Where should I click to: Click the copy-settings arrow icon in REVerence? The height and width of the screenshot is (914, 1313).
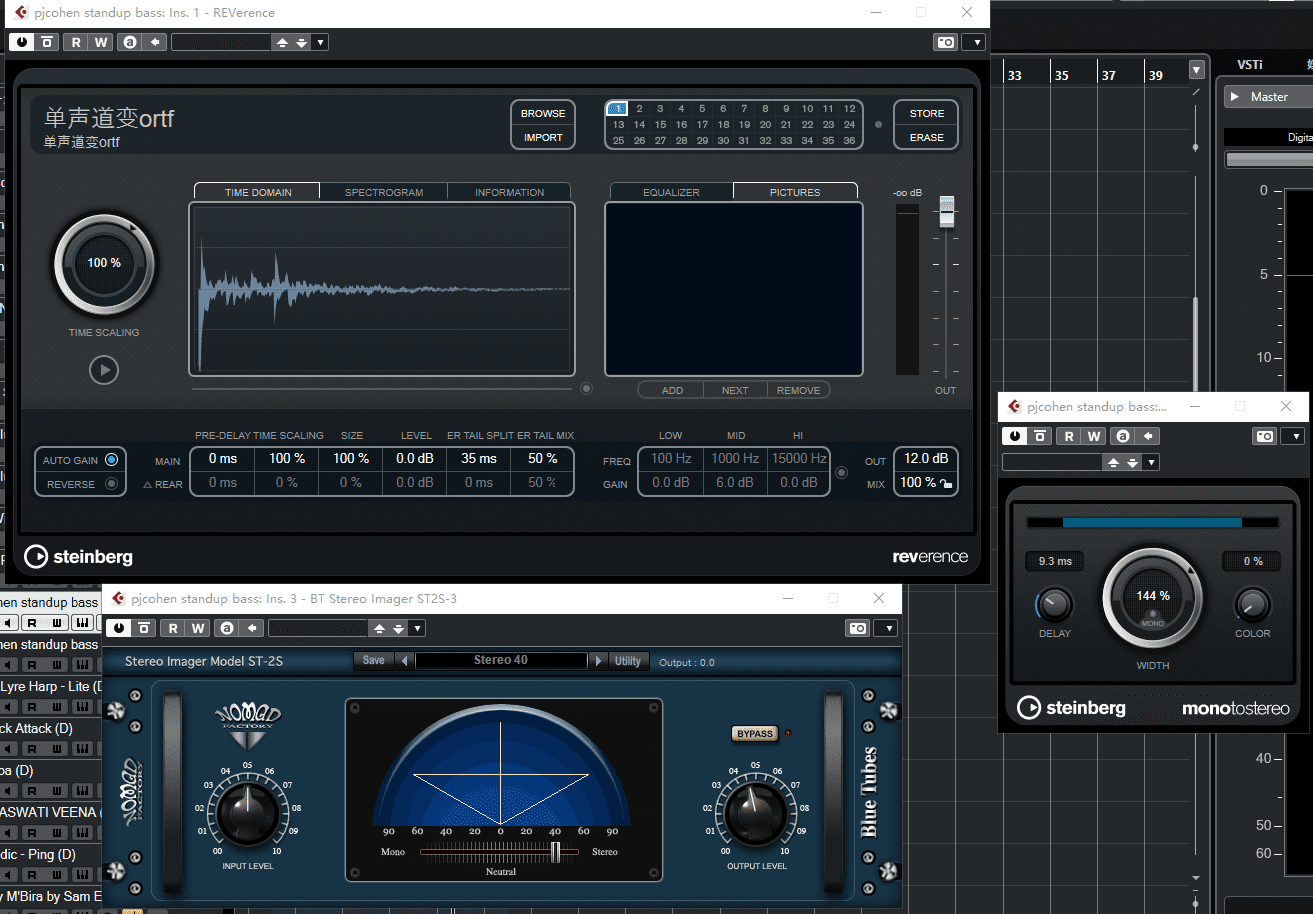pyautogui.click(x=155, y=42)
